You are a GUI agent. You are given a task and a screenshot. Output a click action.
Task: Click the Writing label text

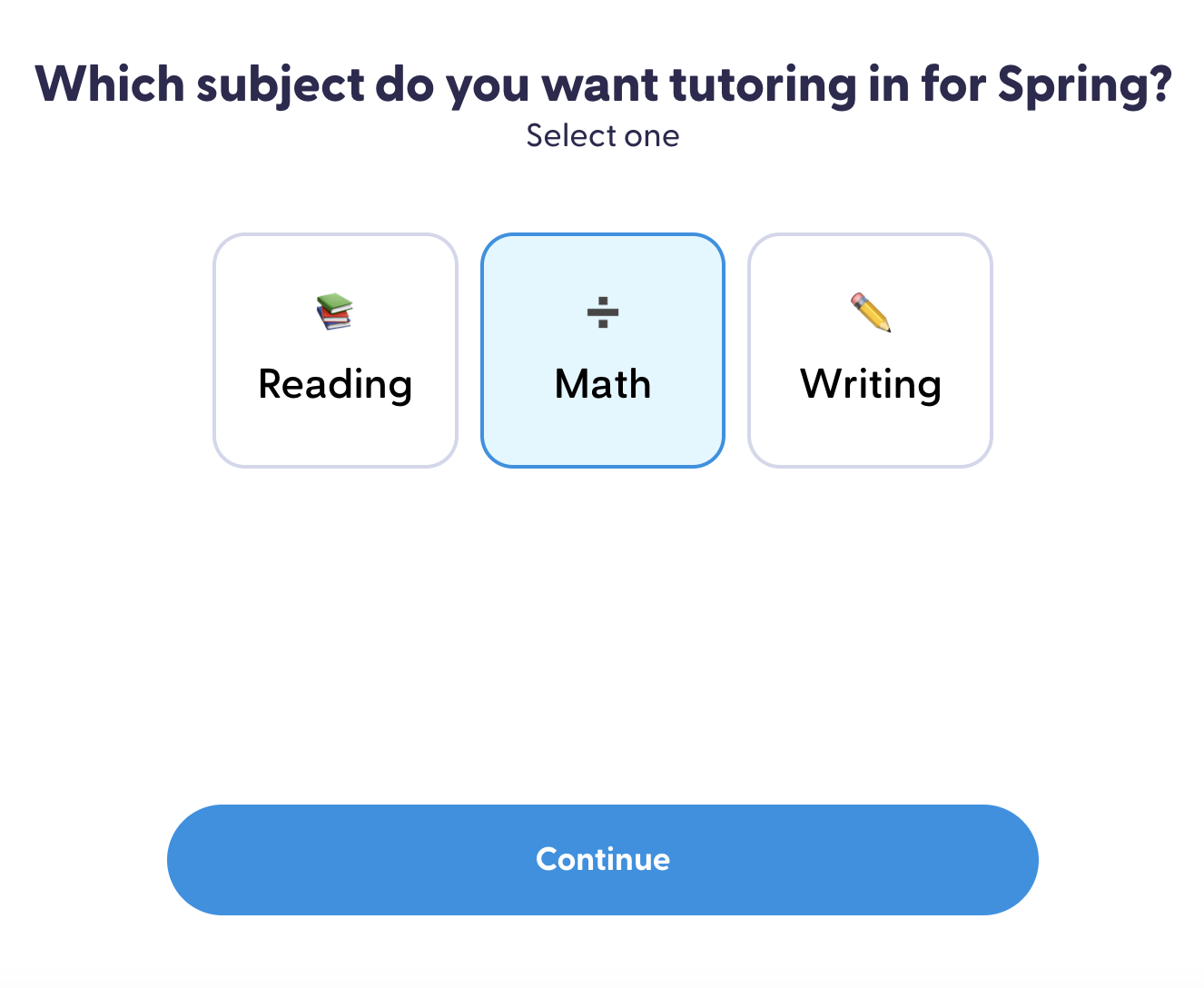870,384
